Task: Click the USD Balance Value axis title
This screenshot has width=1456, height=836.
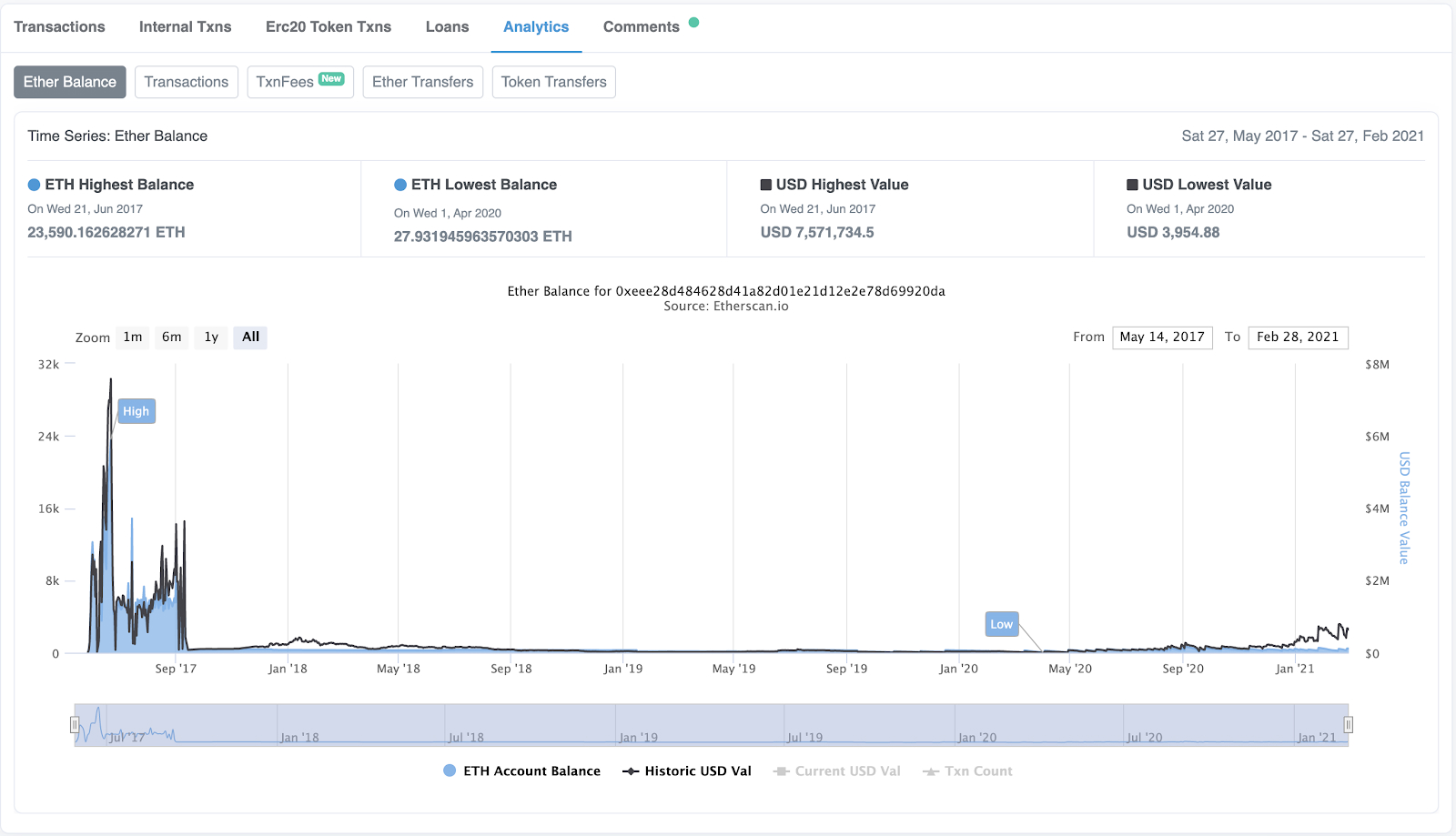Action: [1404, 509]
